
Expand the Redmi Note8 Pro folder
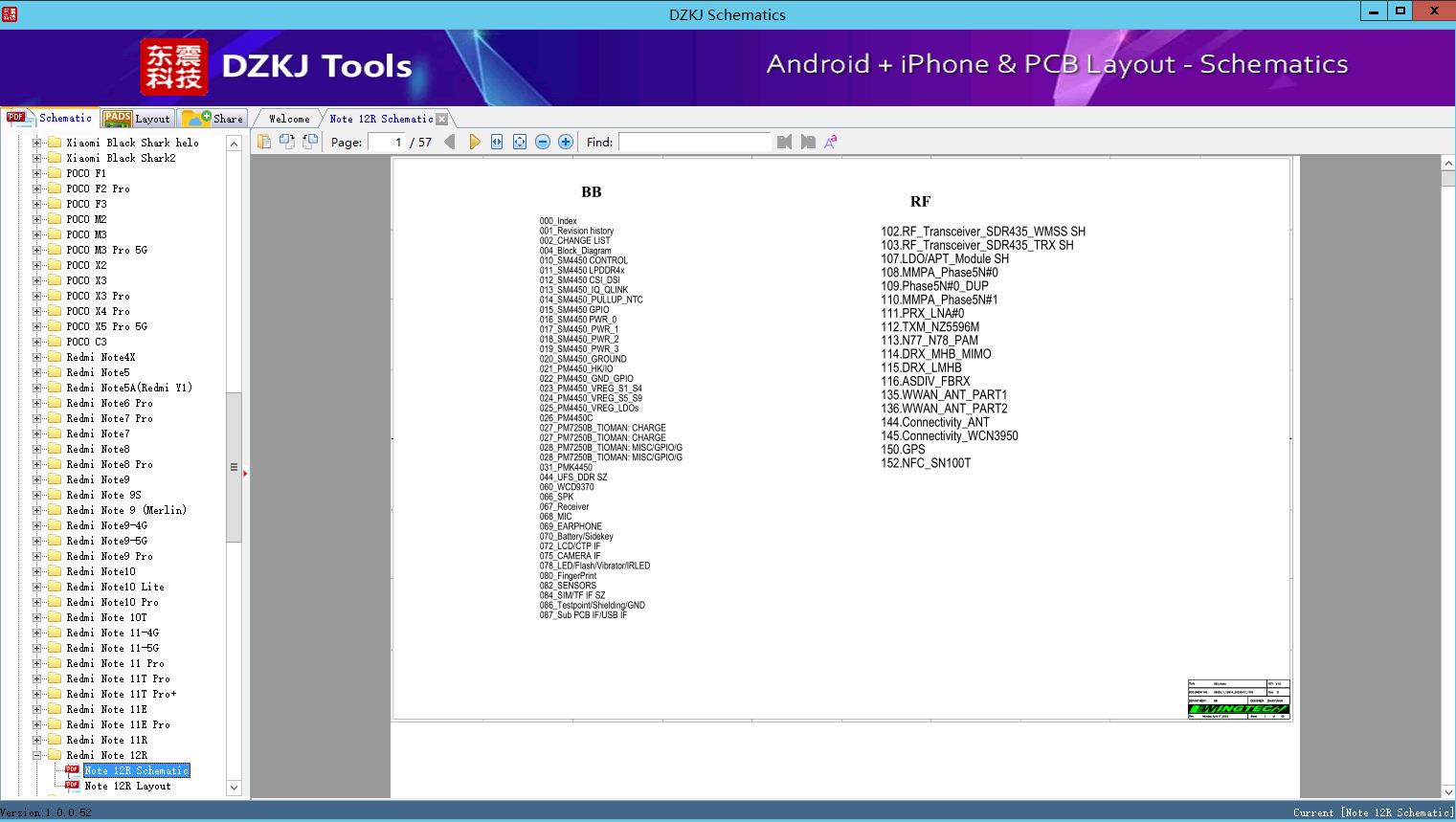click(37, 464)
